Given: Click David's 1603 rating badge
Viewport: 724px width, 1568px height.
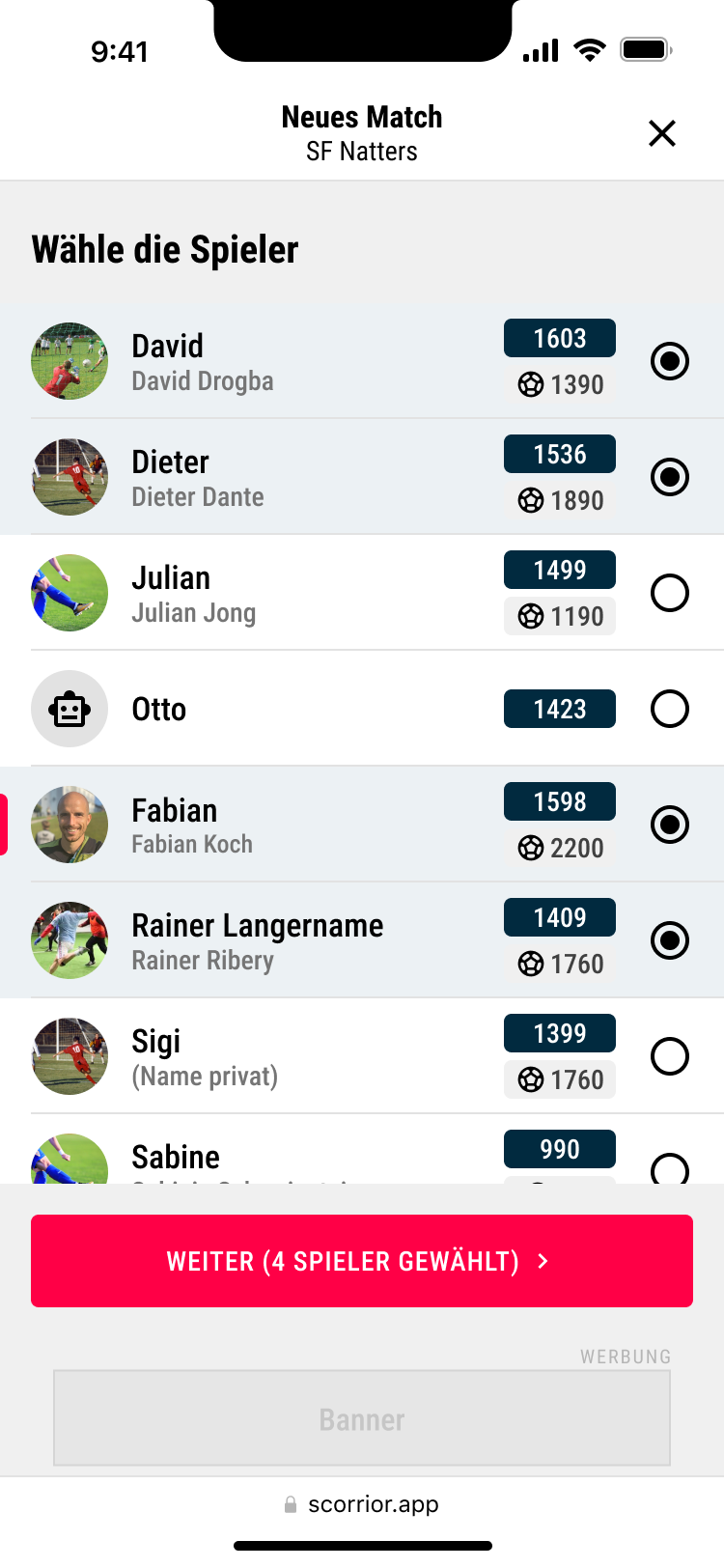Looking at the screenshot, I should [560, 338].
